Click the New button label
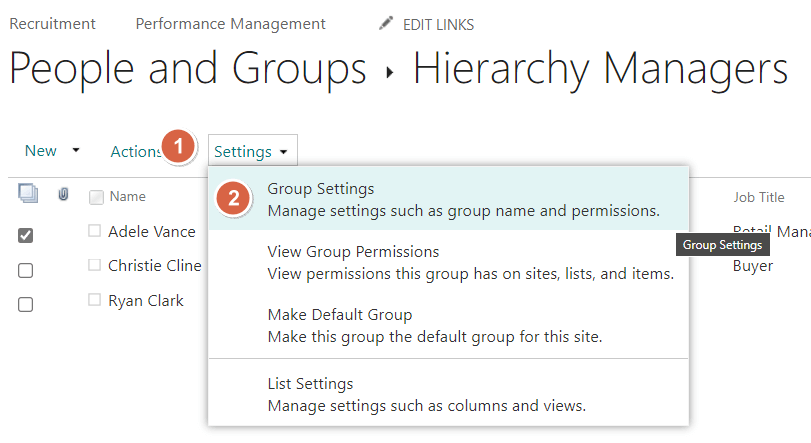This screenshot has height=443, width=811. click(40, 150)
